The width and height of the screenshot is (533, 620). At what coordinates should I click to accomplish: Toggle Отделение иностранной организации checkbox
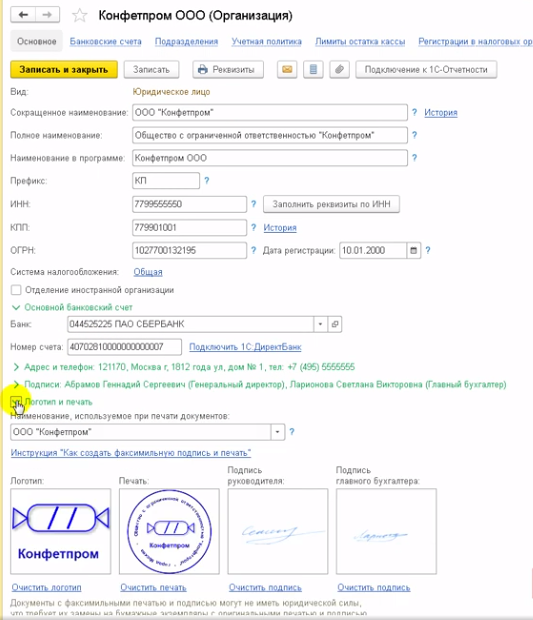pos(16,290)
